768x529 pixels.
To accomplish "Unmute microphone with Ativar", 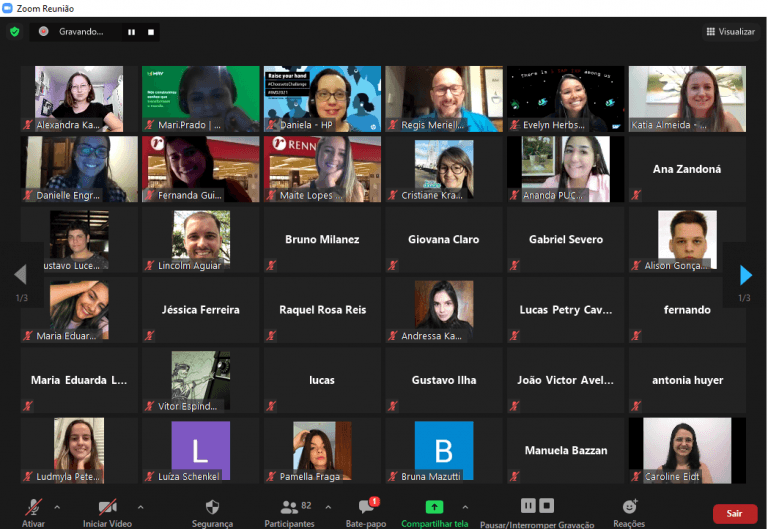I will point(33,510).
